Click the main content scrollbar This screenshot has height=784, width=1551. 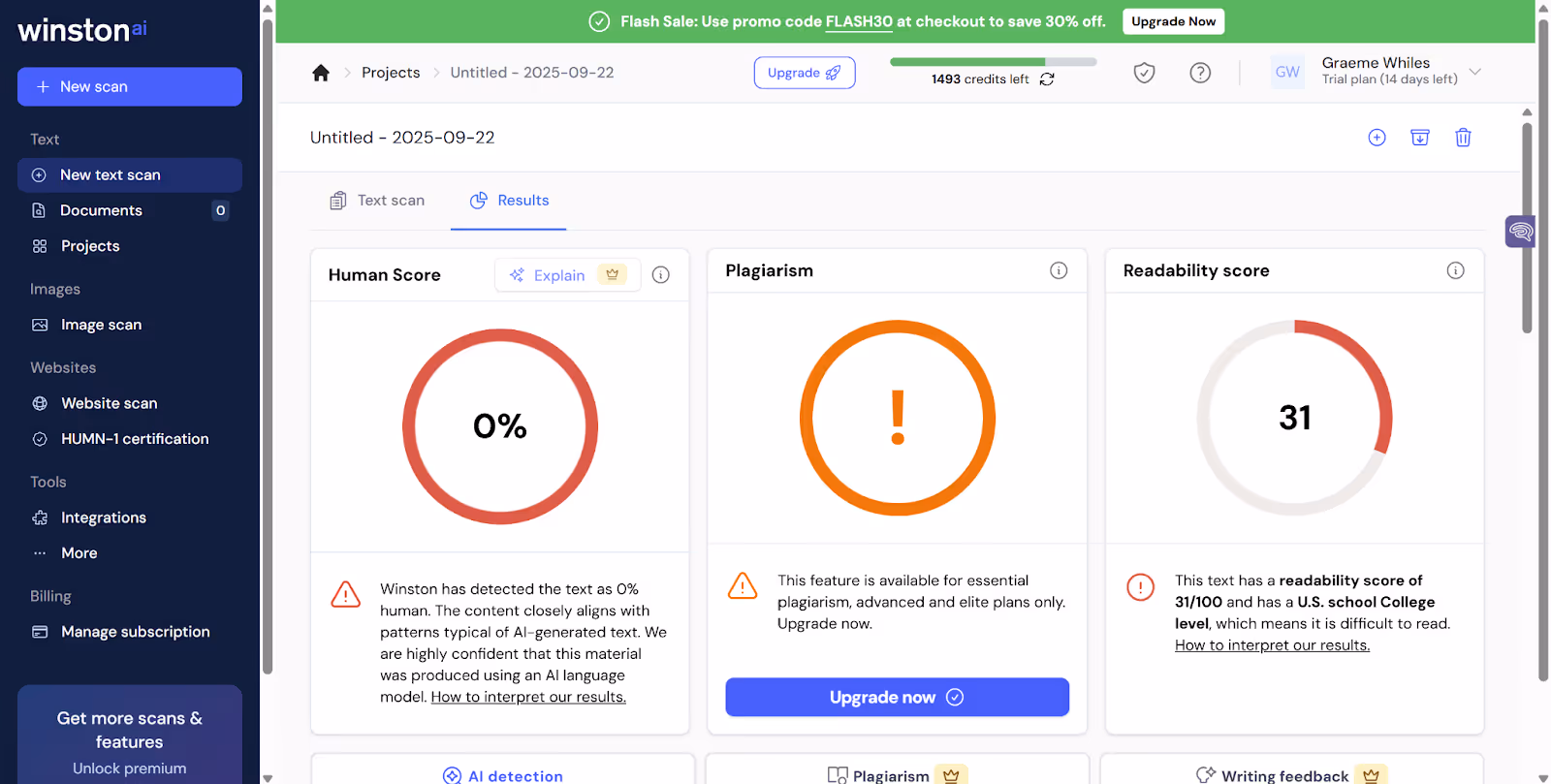point(1527,228)
